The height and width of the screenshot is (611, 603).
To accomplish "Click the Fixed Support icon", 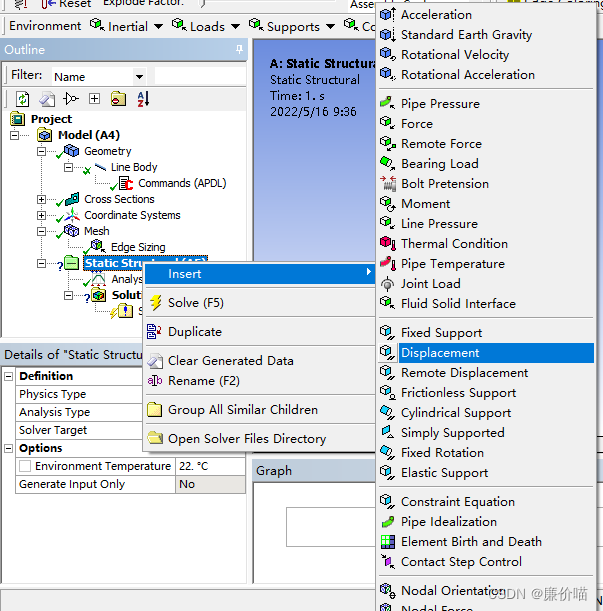I will [387, 332].
